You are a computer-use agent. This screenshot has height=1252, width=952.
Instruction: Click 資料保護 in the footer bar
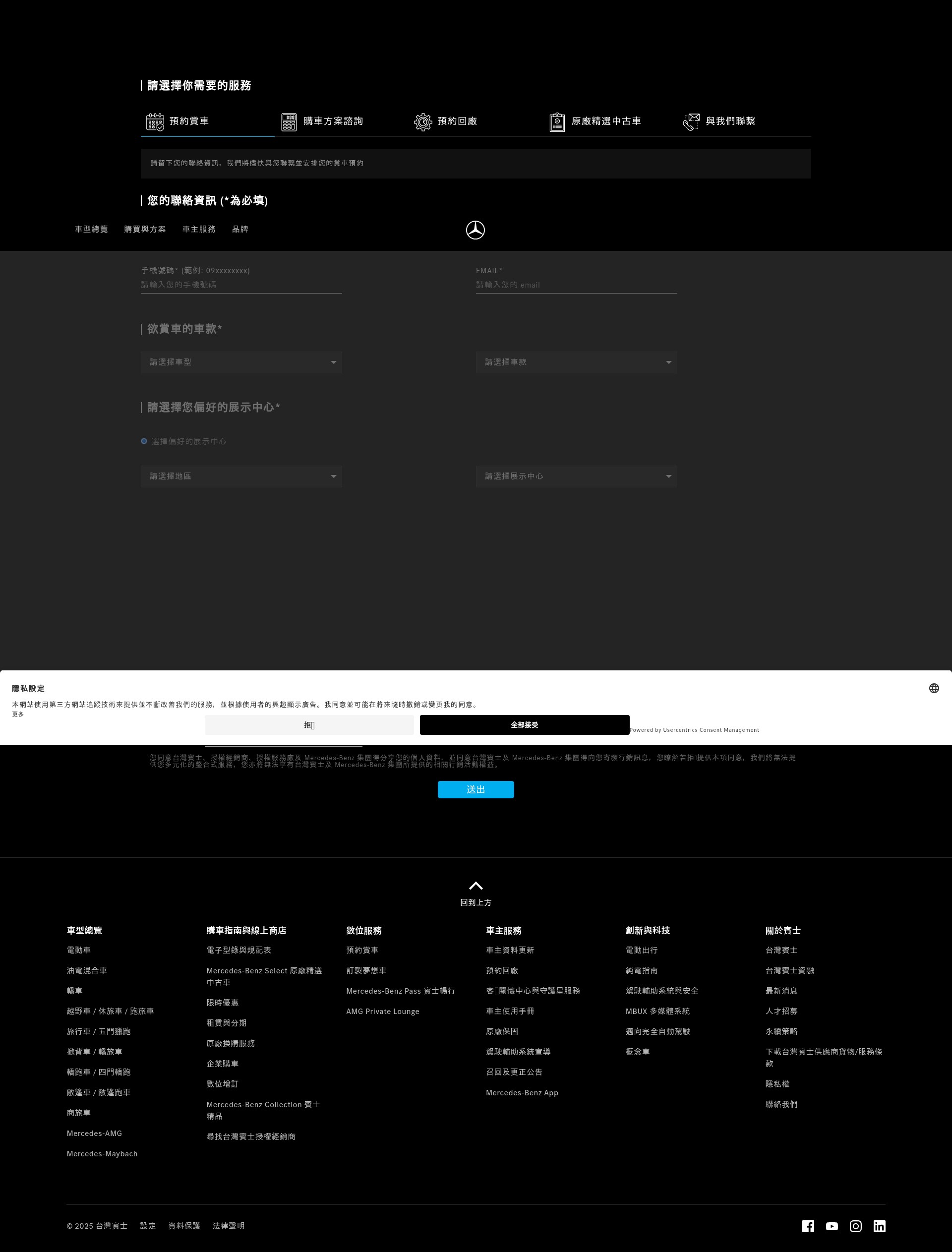(x=184, y=1226)
